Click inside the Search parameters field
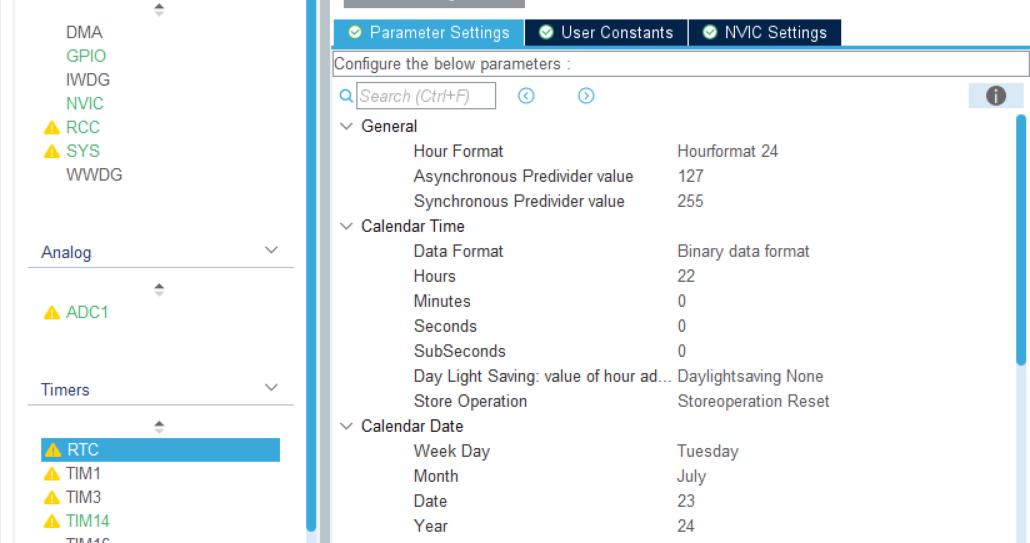The height and width of the screenshot is (543, 1030). pyautogui.click(x=426, y=96)
